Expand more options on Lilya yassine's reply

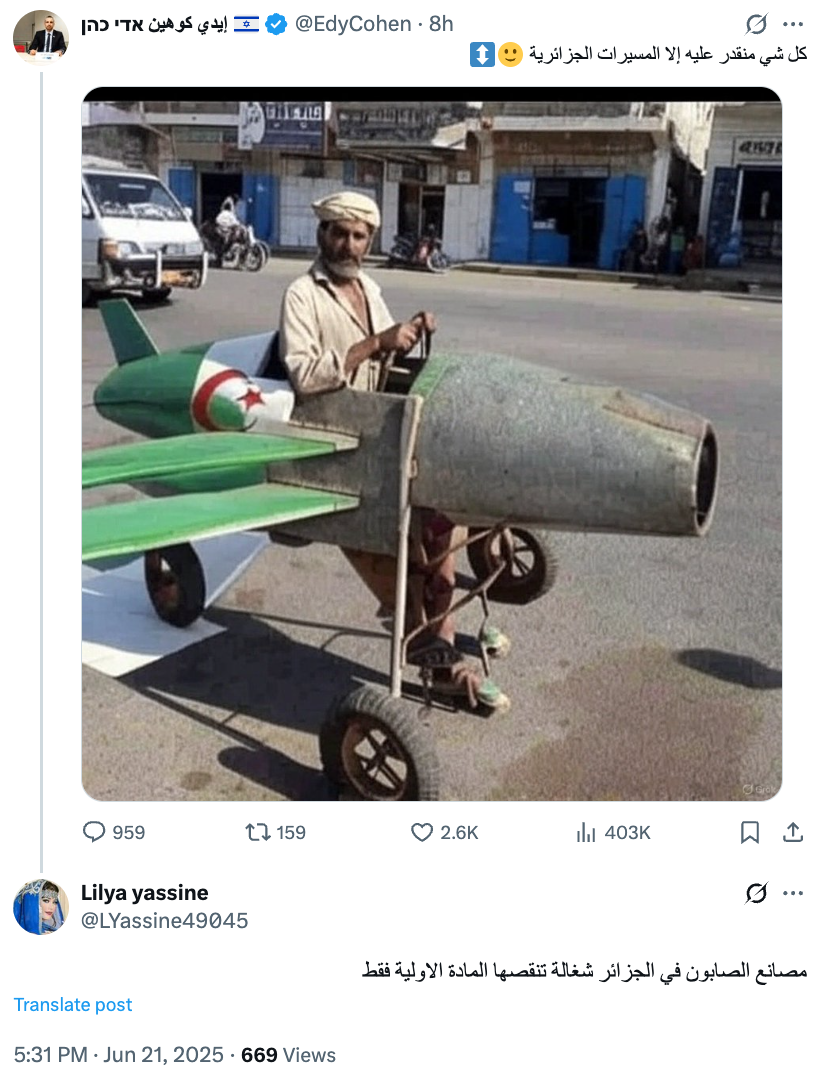793,893
